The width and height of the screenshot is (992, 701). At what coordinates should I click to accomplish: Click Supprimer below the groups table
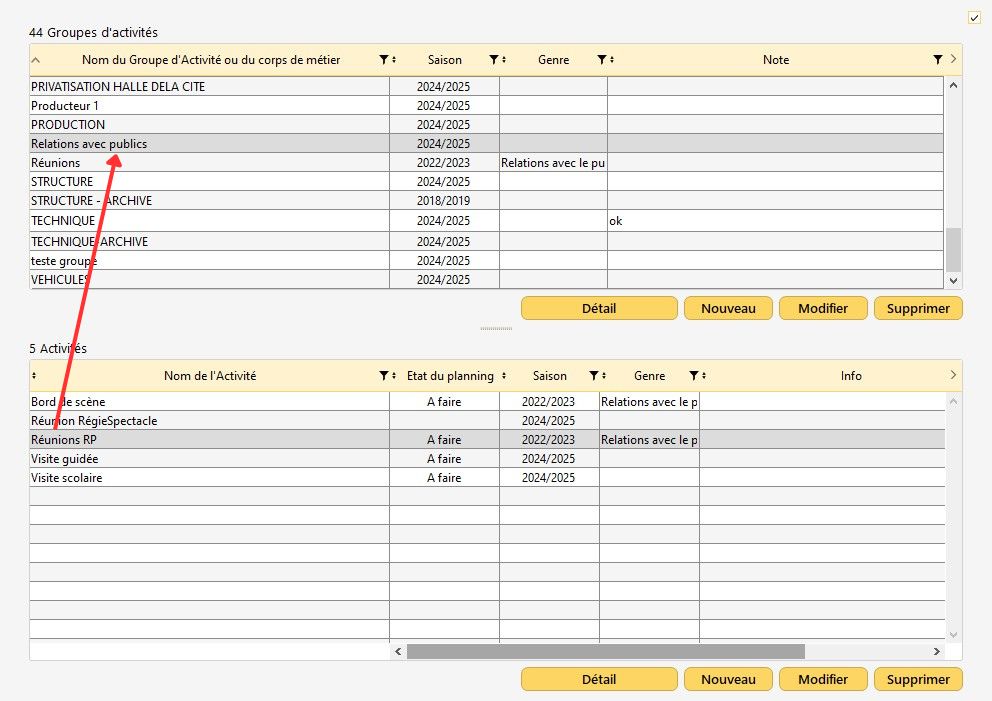(917, 308)
